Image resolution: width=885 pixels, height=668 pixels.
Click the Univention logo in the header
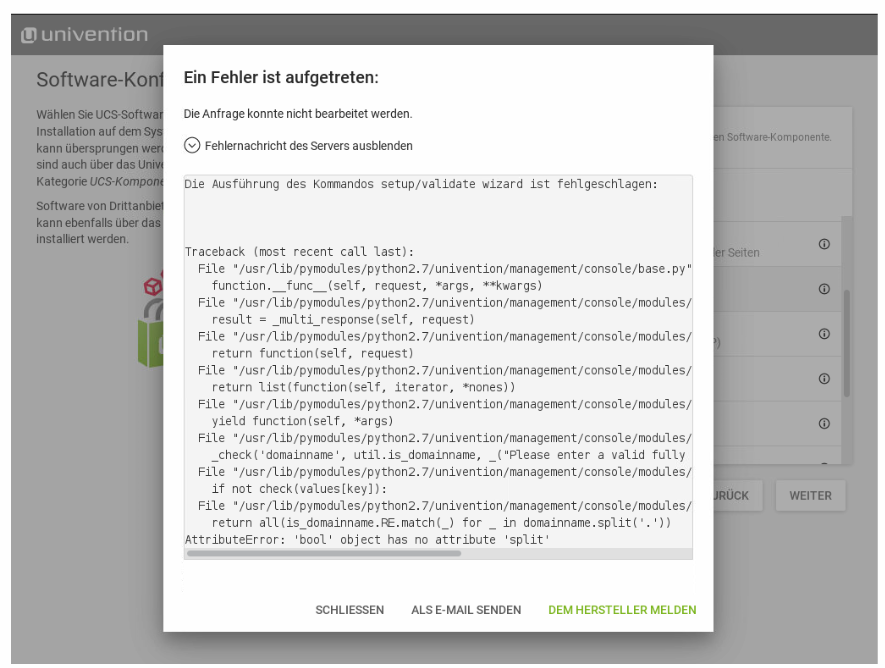pos(85,35)
